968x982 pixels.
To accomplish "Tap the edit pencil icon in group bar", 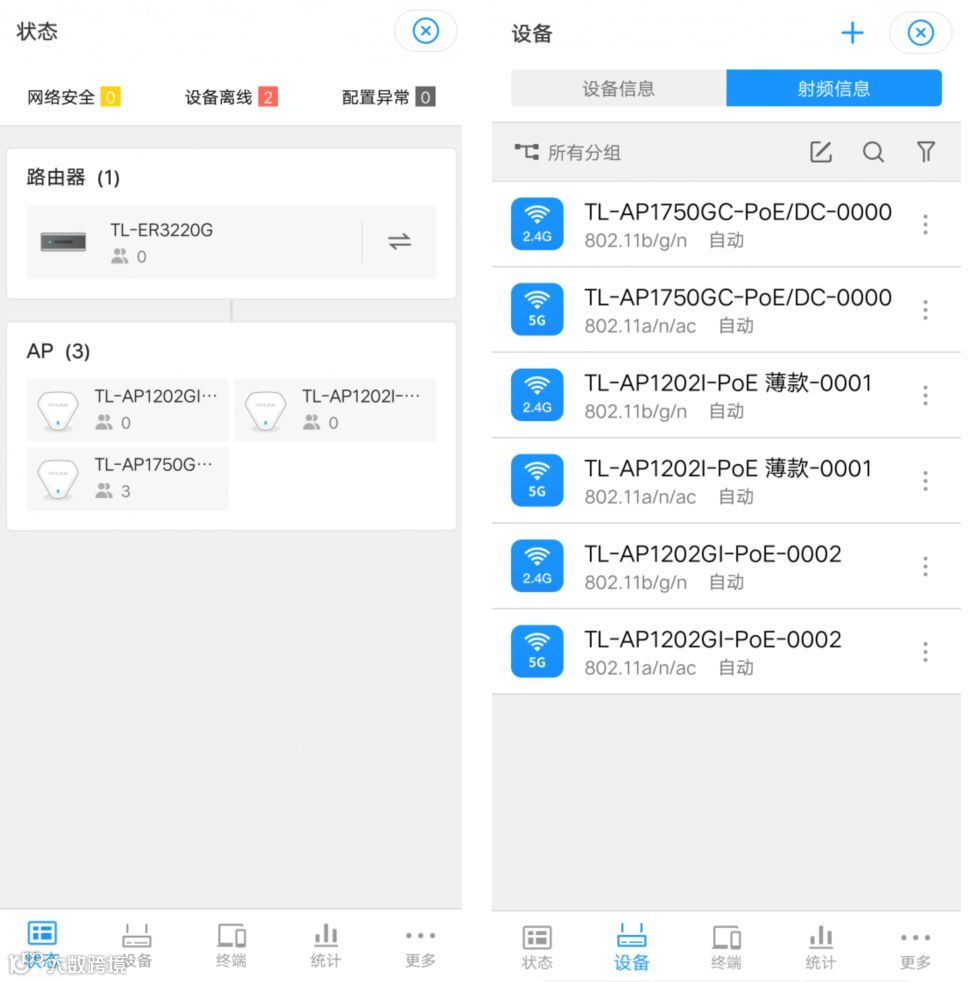I will (x=821, y=152).
